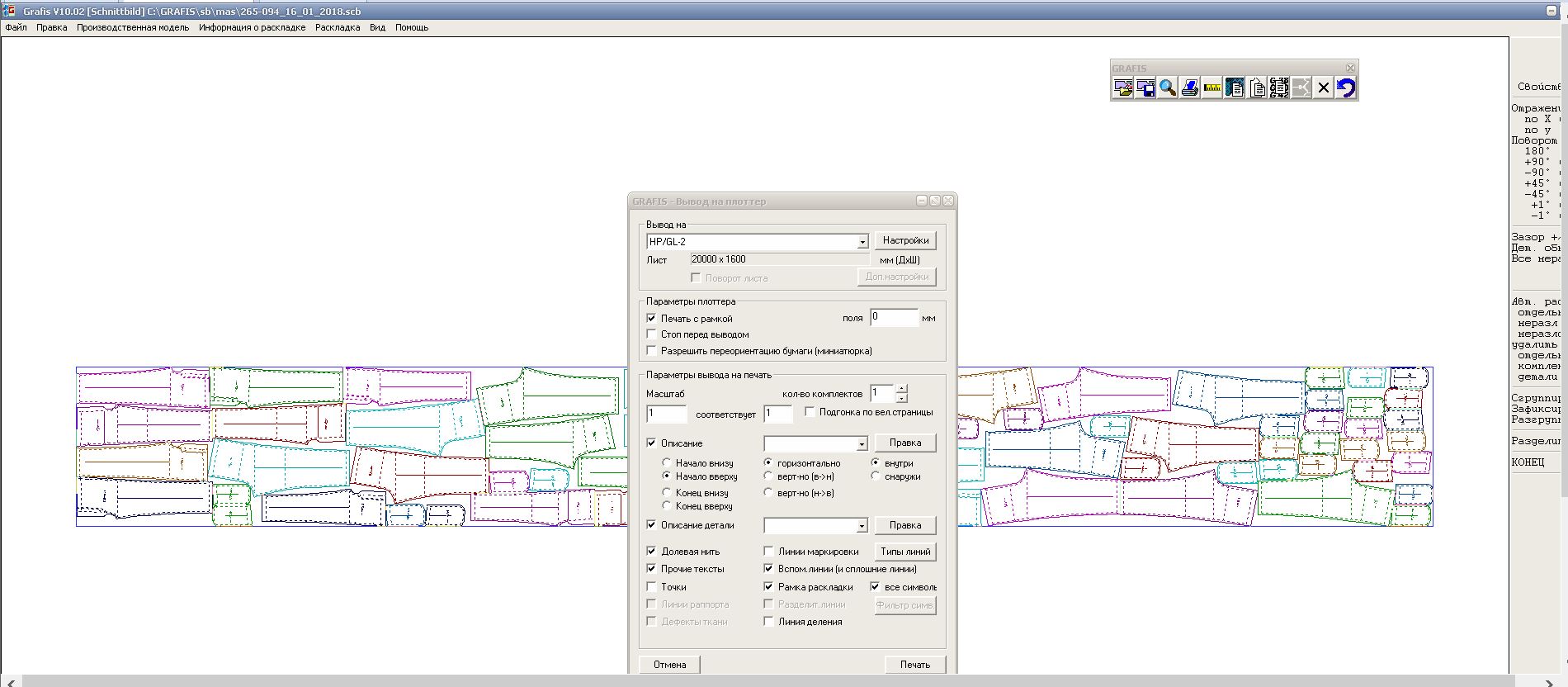Open the 'Раскладка' menu

[x=338, y=27]
